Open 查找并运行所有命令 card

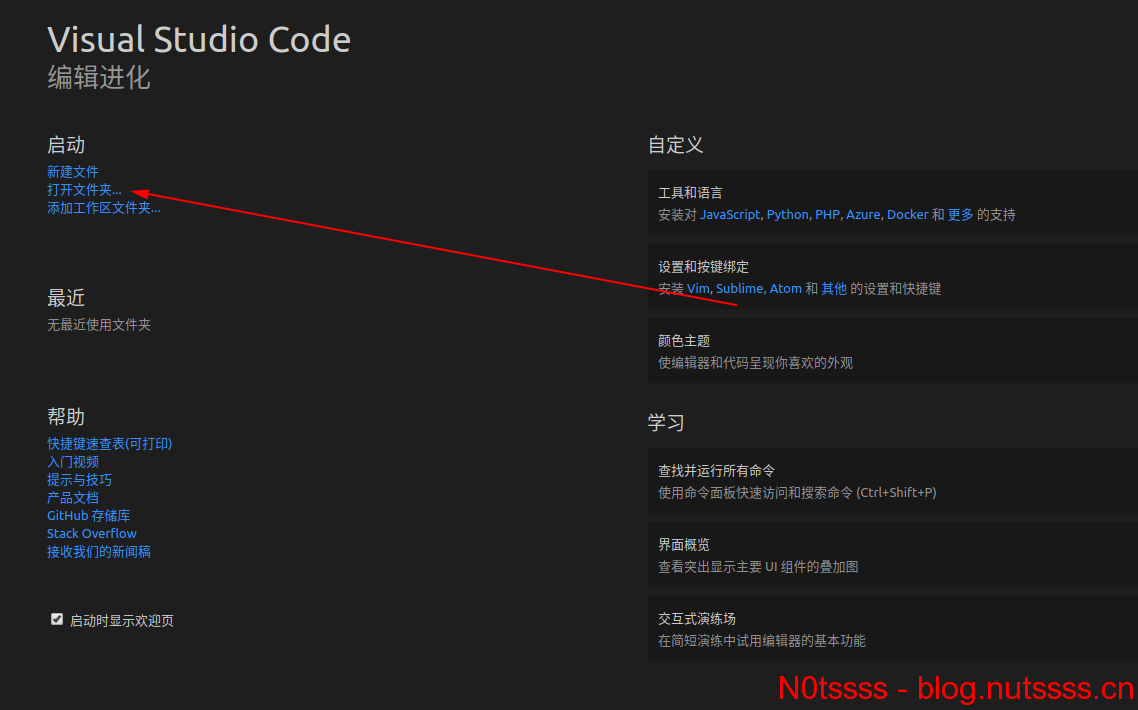pyautogui.click(x=893, y=481)
